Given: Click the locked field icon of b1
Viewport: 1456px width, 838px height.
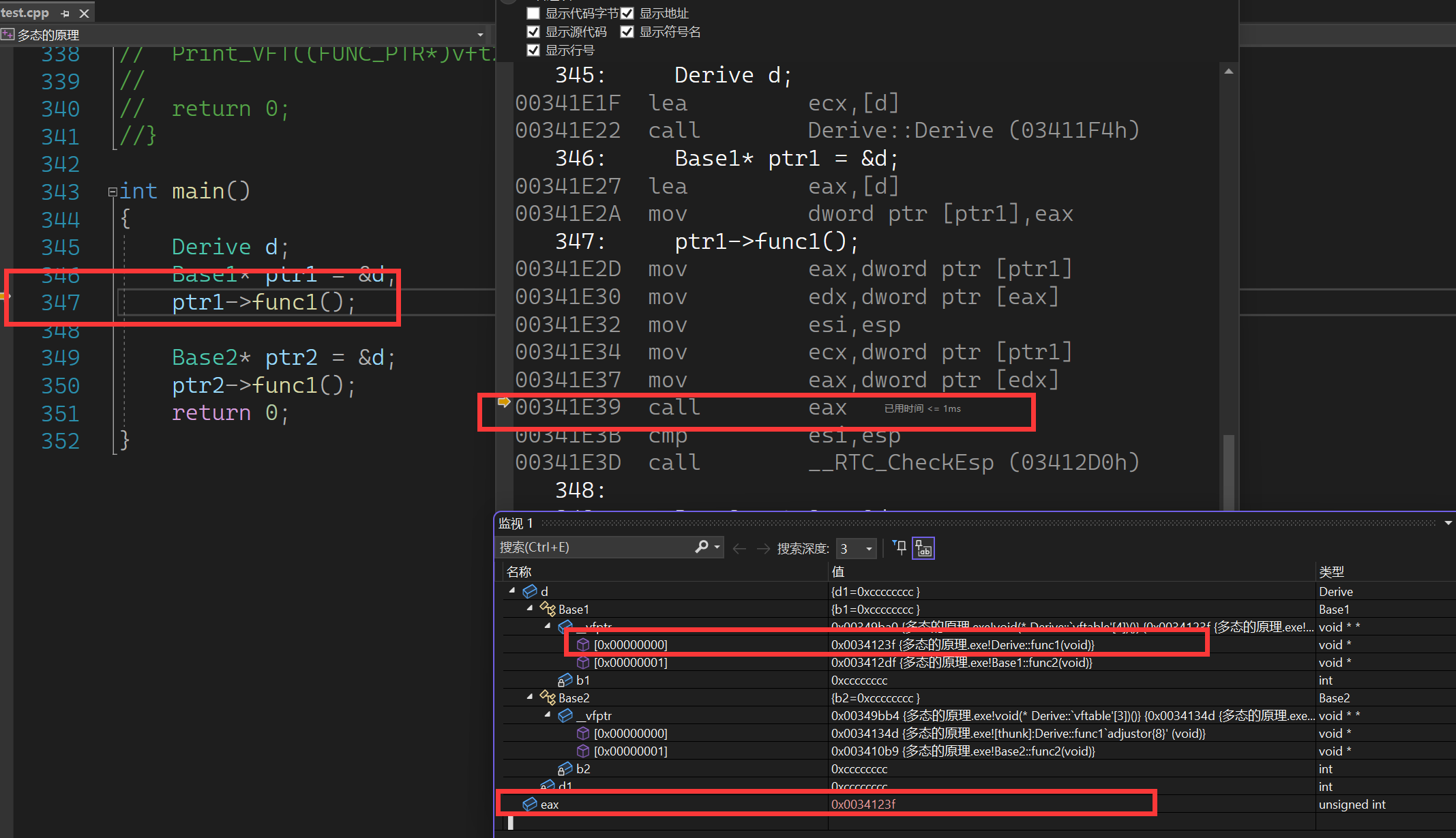Looking at the screenshot, I should 565,680.
